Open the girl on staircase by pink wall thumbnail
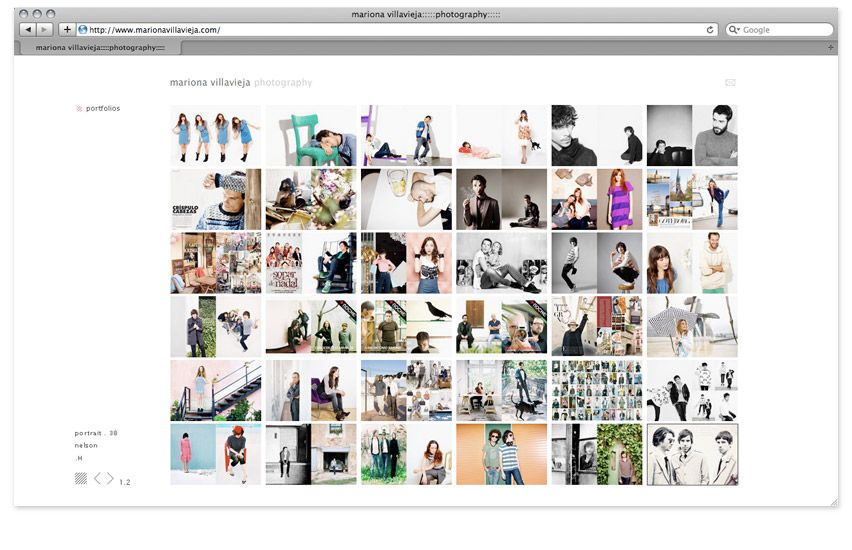 coord(216,391)
